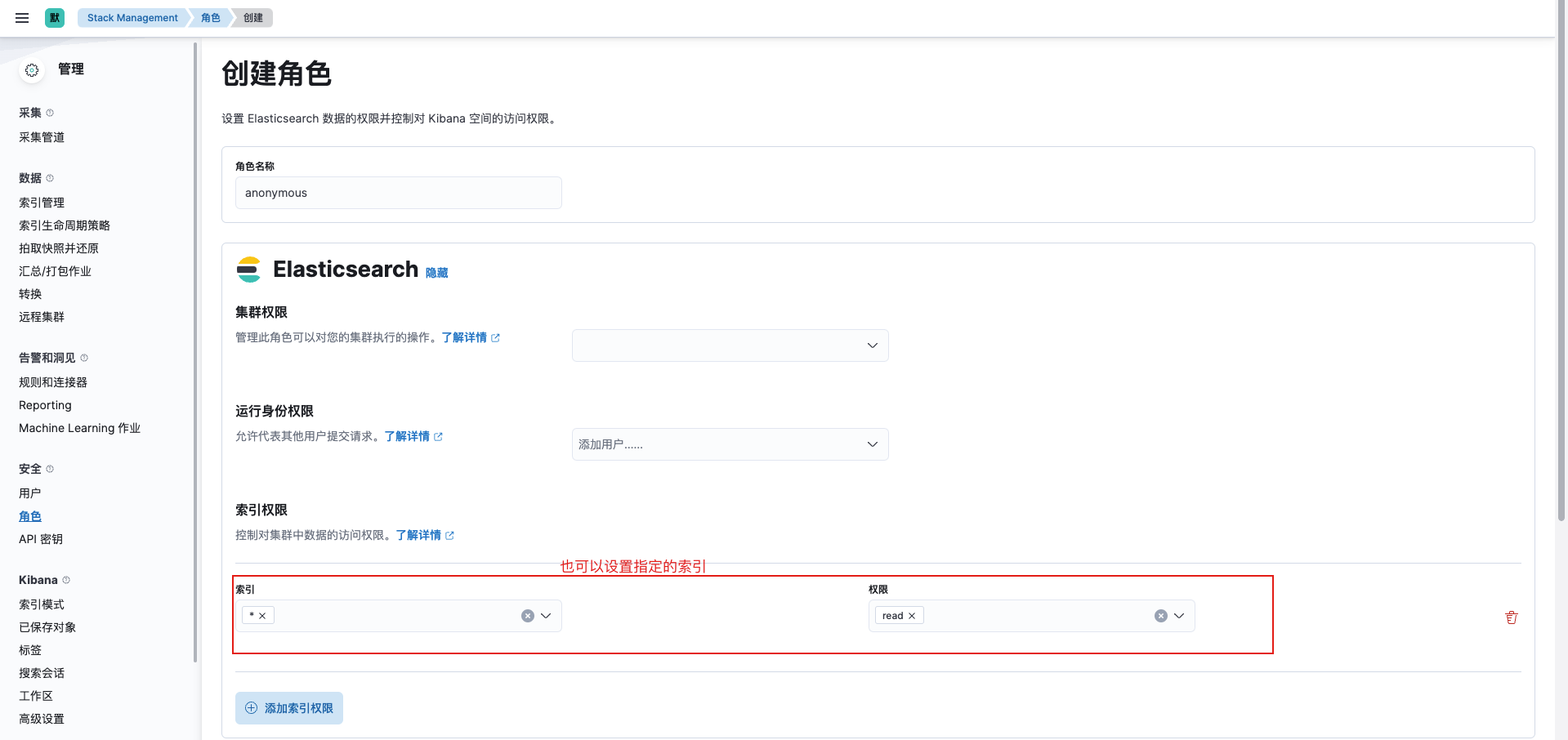Click info icon next to Kibana heading
This screenshot has height=740, width=1568.
[66, 580]
